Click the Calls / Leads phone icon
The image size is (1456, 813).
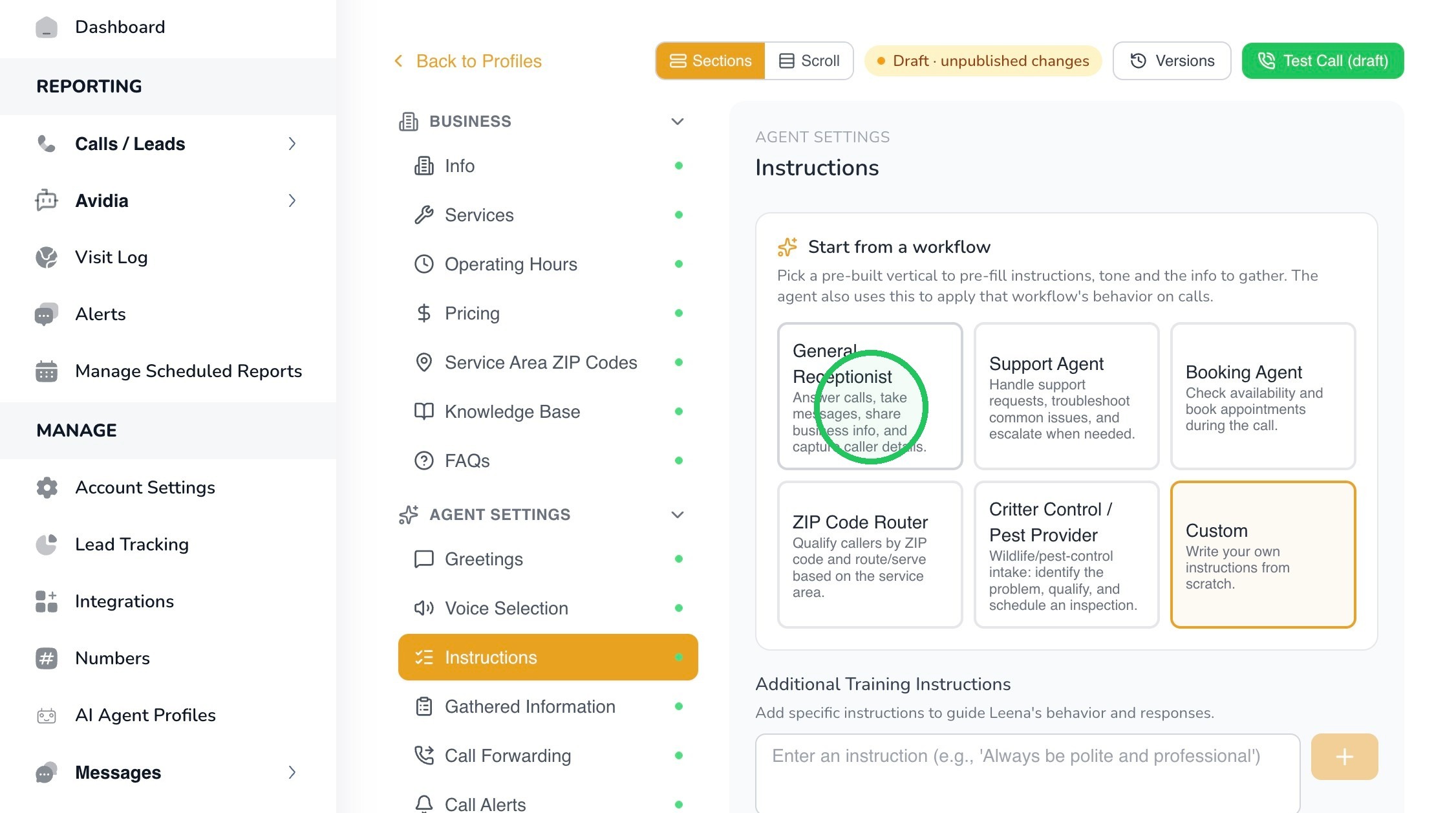[x=46, y=144]
